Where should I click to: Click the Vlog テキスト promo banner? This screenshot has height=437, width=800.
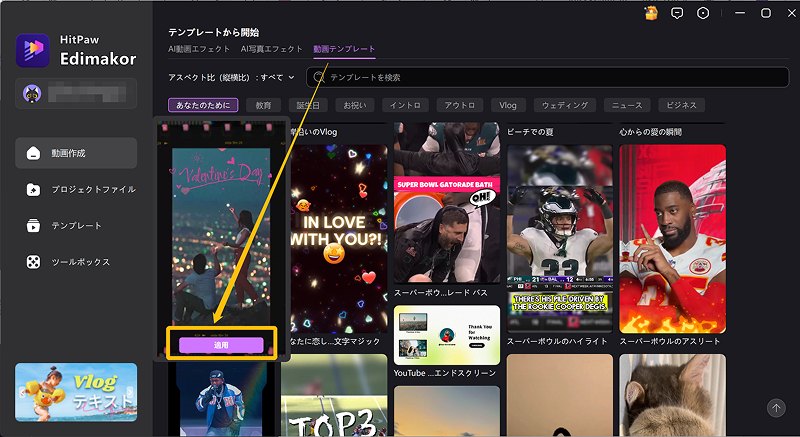pos(76,392)
